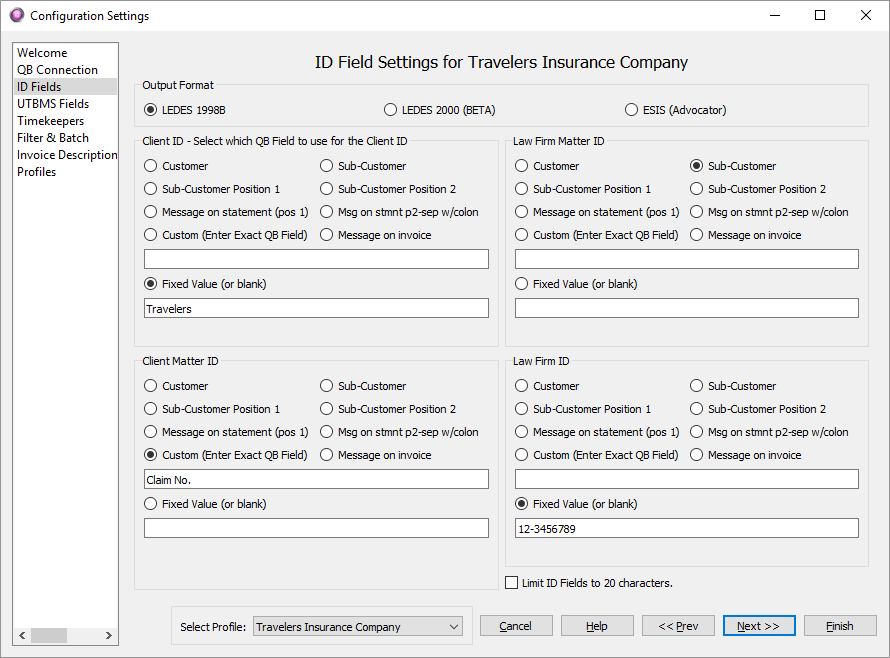Screen dimensions: 890x658
Task: Click the 12-3456789 Law Firm ID field
Action: pyautogui.click(x=687, y=528)
